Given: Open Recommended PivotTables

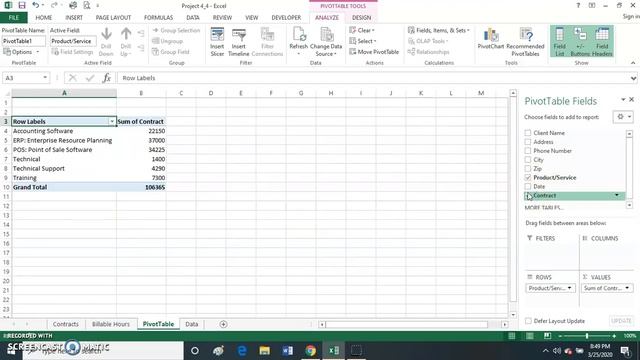Looking at the screenshot, I should pyautogui.click(x=525, y=42).
